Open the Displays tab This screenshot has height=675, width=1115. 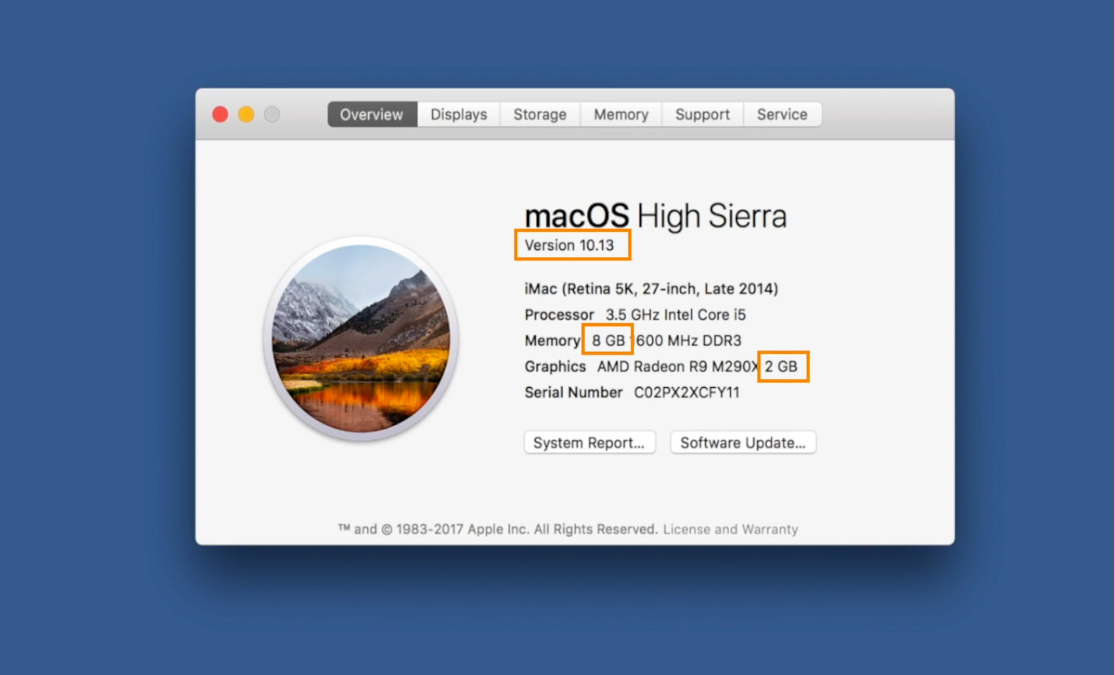tap(459, 115)
